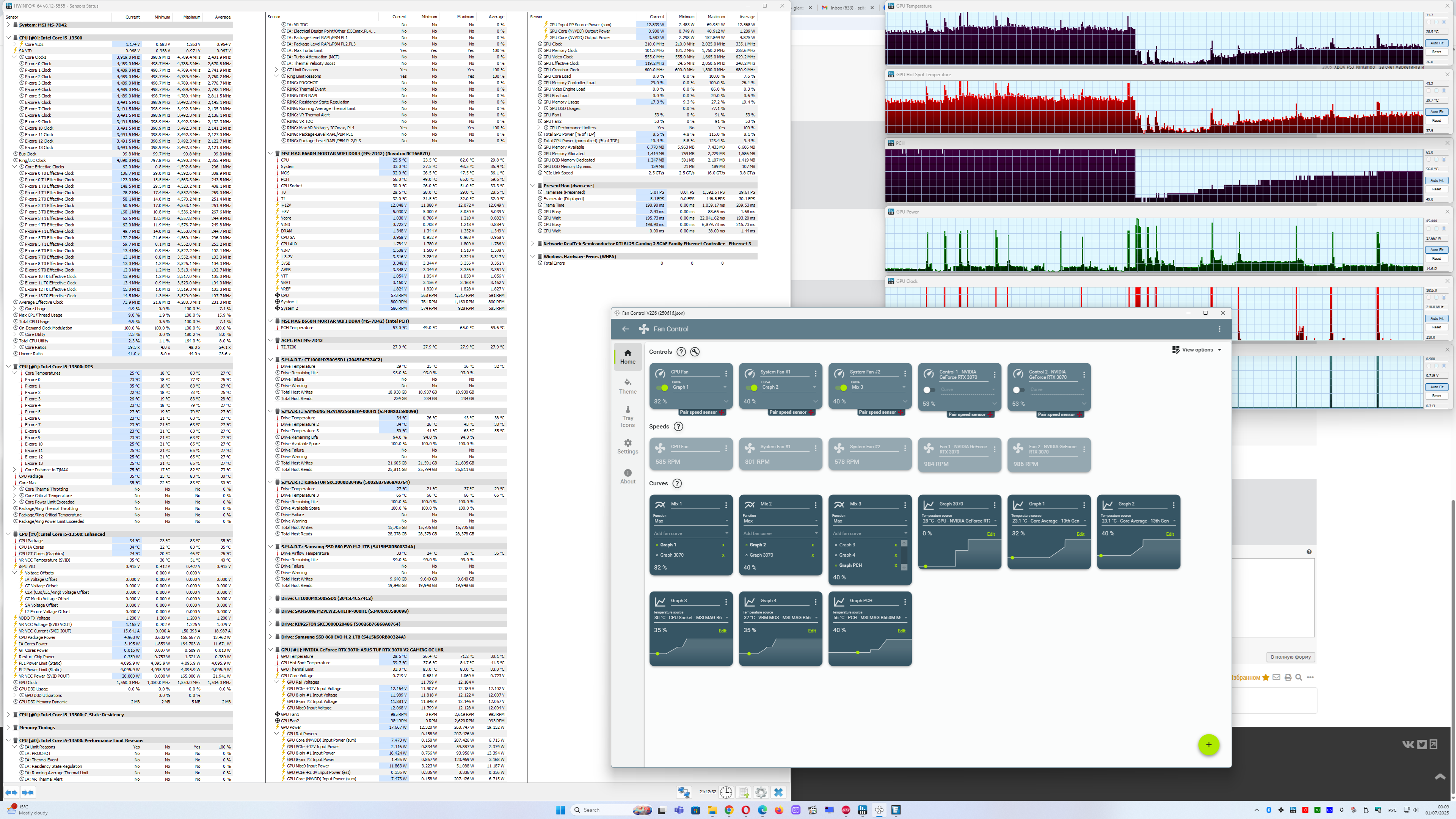Viewport: 1456px width, 819px height.
Task: Open the Tray Icons sidebar tab
Action: coord(628,417)
